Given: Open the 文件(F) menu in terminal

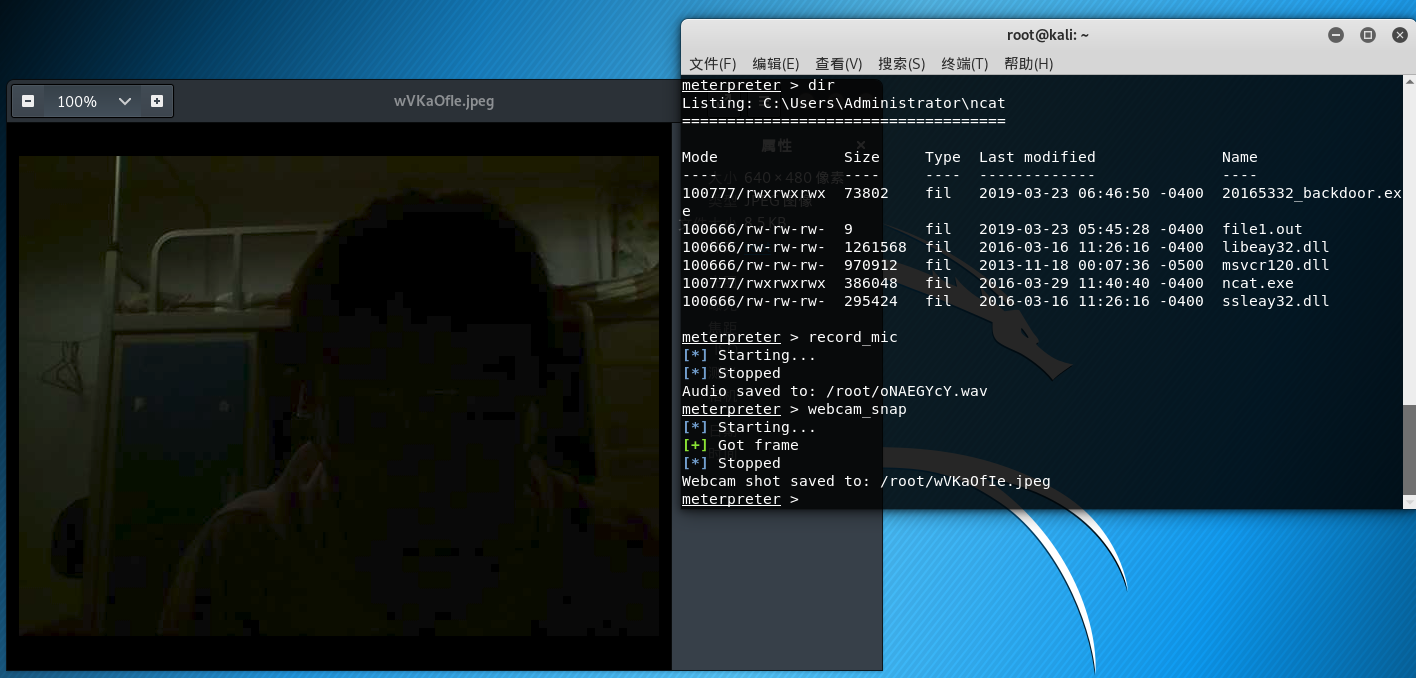Looking at the screenshot, I should coord(713,63).
